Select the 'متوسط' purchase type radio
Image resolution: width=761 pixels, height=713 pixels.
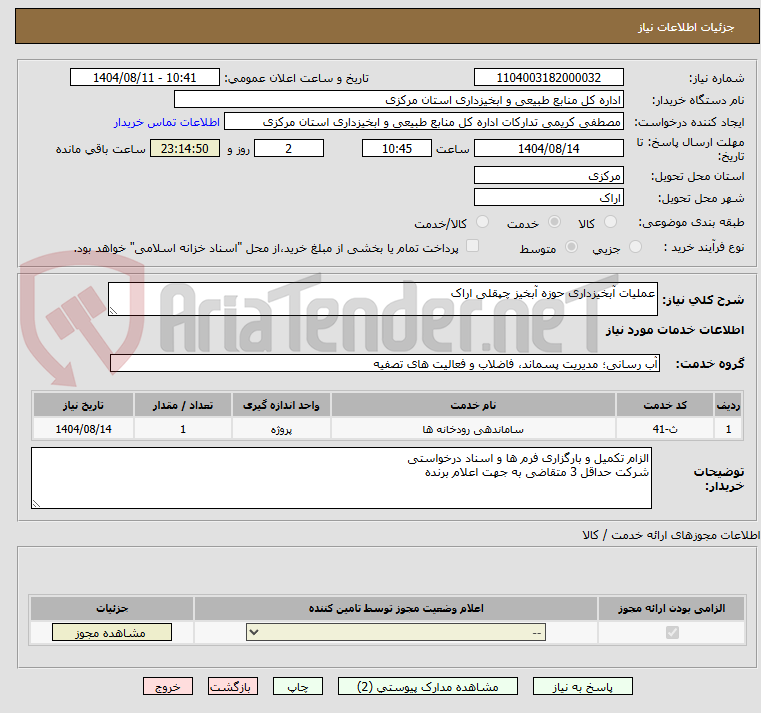tap(571, 247)
